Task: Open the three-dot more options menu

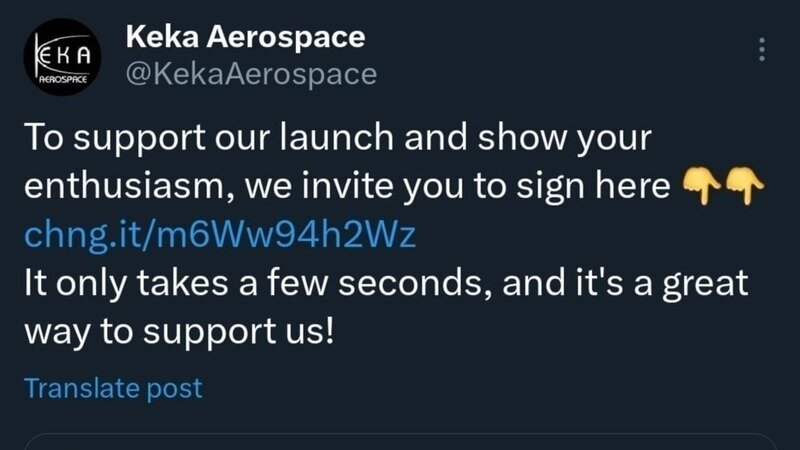Action: (762, 50)
